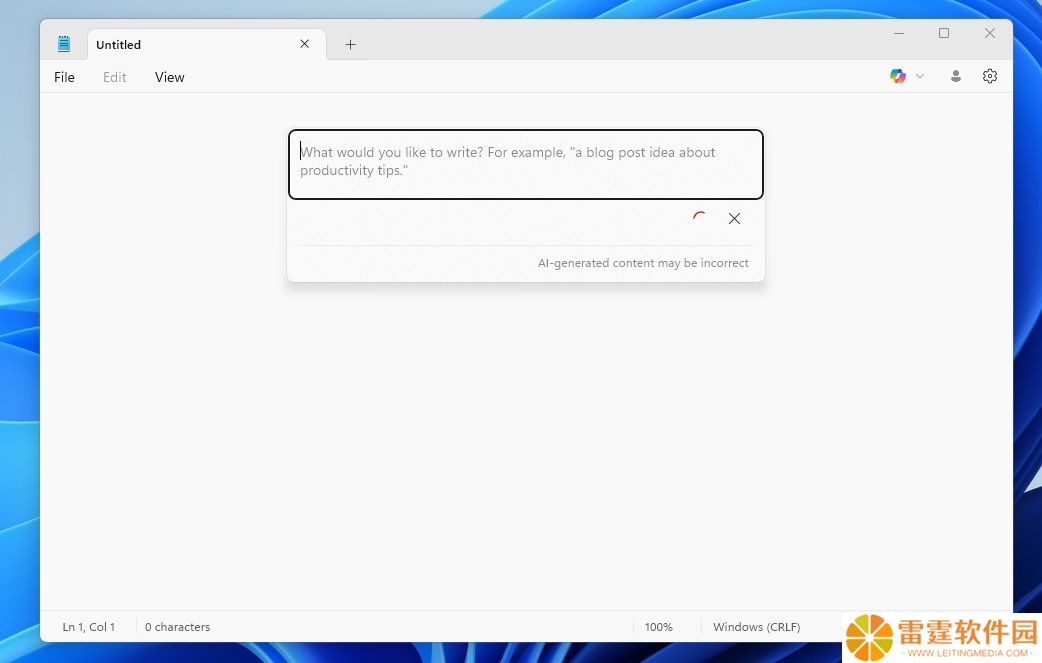Click the Ln 1, Col 1 status
Screen dimensions: 1042x663
88,626
